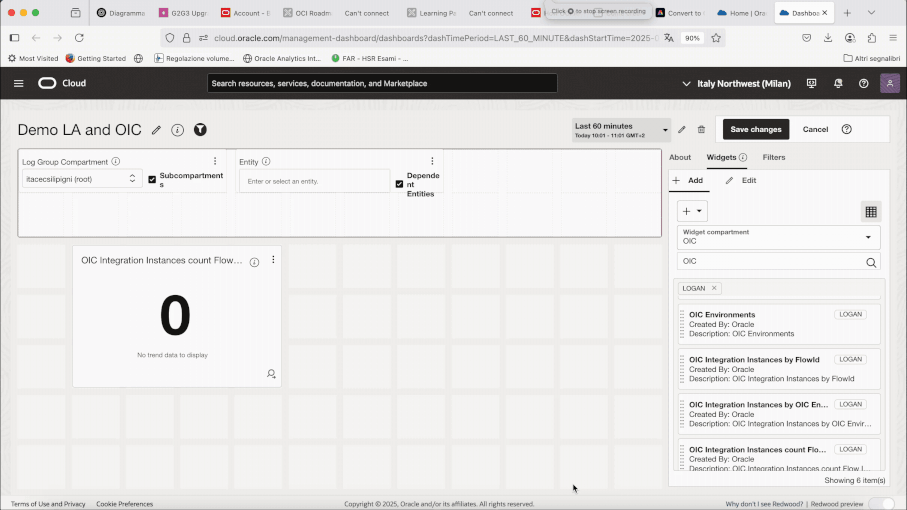Show info for Log Group Compartment

116,161
